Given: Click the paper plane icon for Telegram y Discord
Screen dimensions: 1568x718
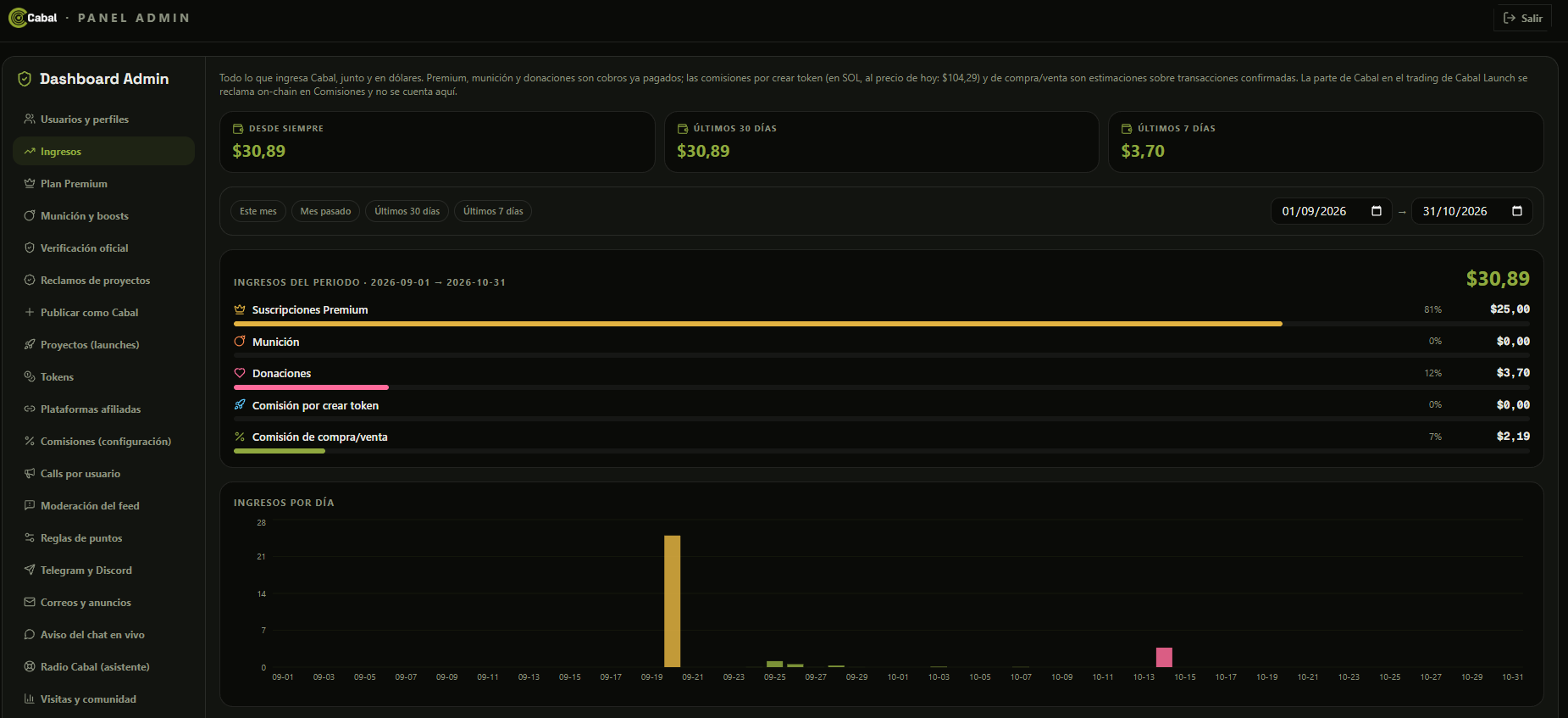Looking at the screenshot, I should (x=30, y=571).
